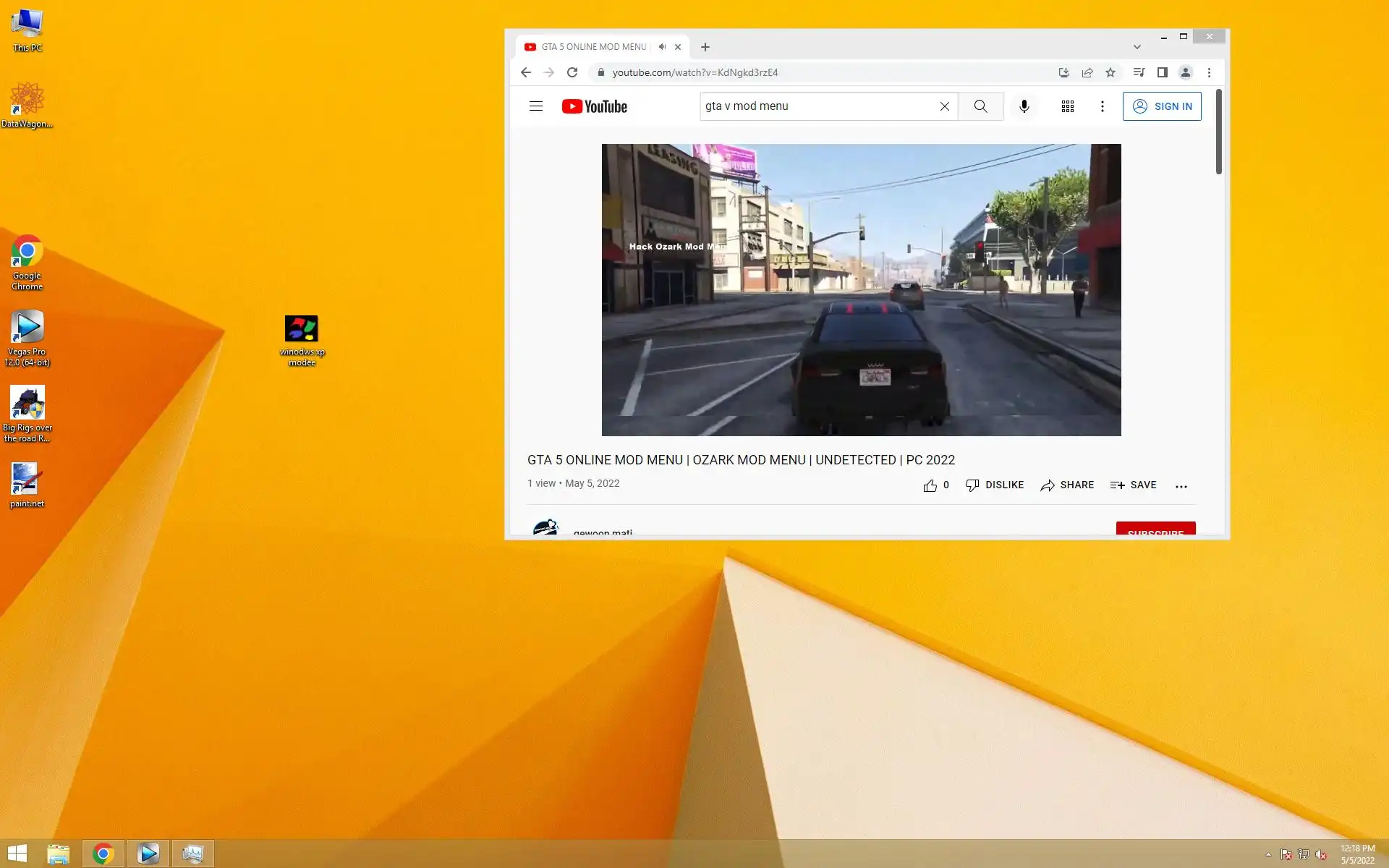
Task: Click the YouTube logo
Action: 594,106
